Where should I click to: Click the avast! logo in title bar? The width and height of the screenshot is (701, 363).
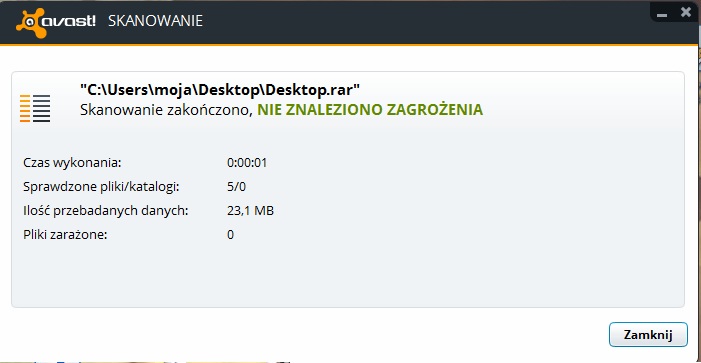coord(55,22)
